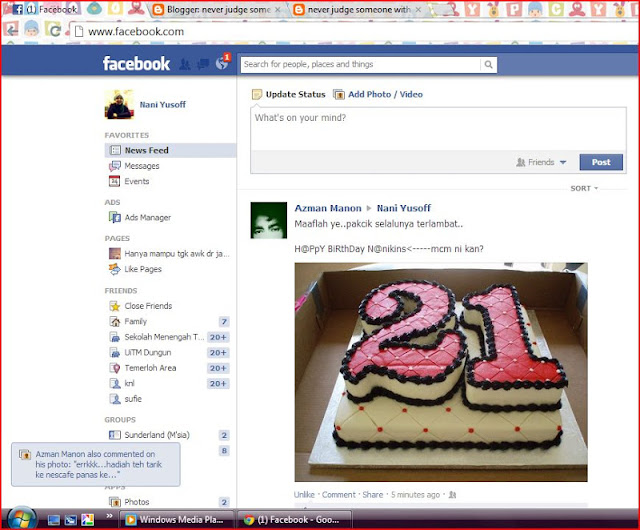Open the Close Friends list

[x=148, y=306]
